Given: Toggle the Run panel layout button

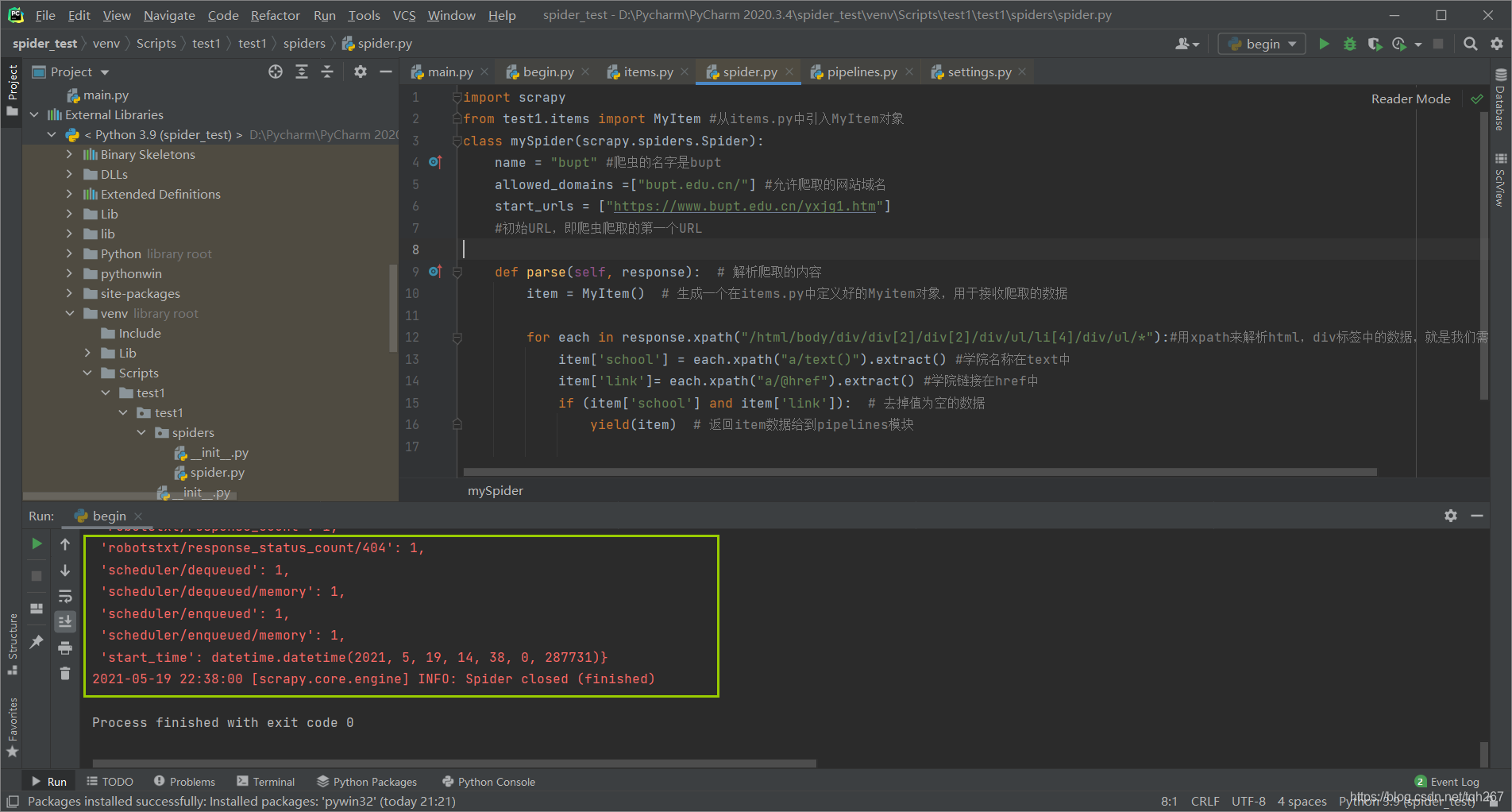Looking at the screenshot, I should 37,609.
